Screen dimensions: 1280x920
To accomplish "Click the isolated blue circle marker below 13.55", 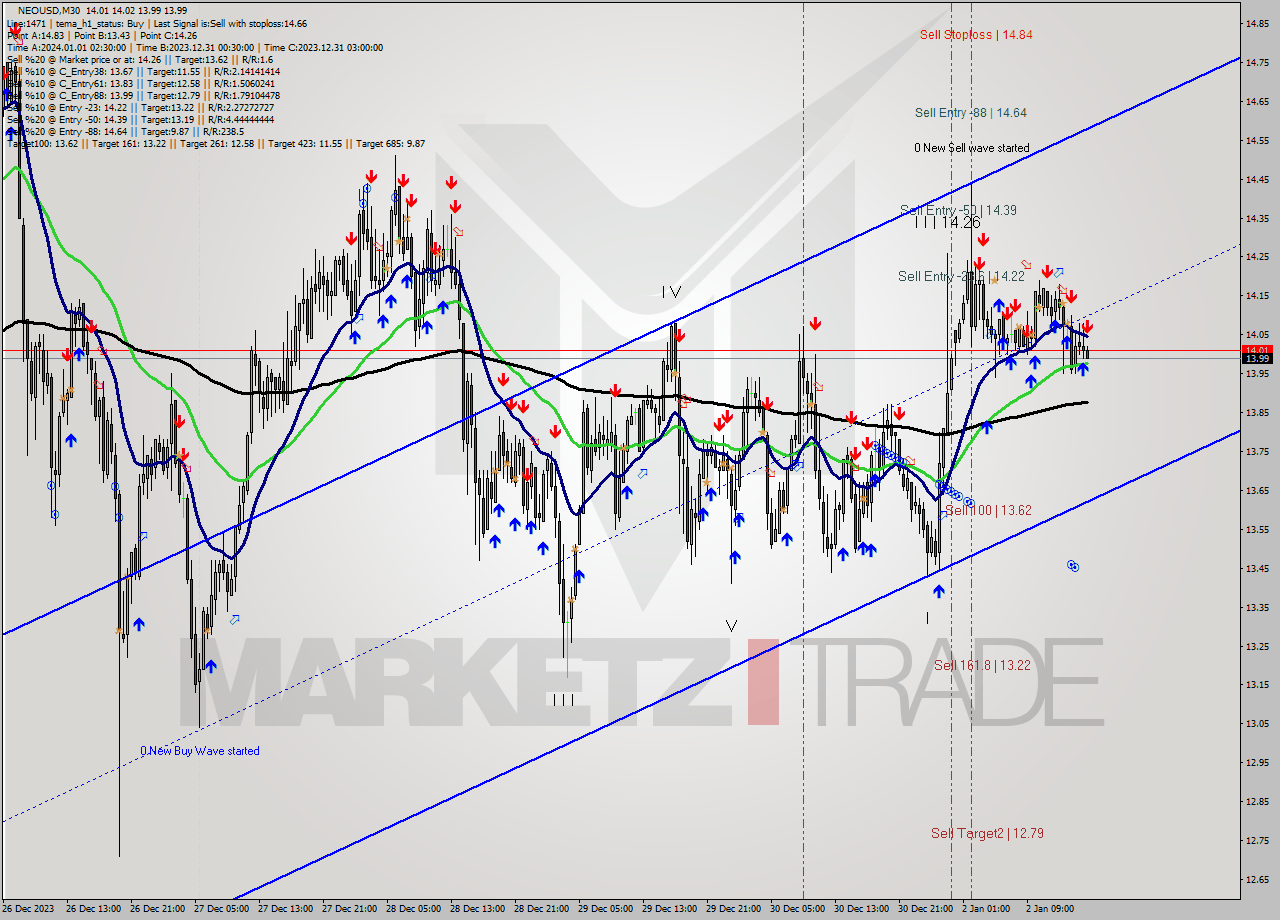I will (1073, 566).
